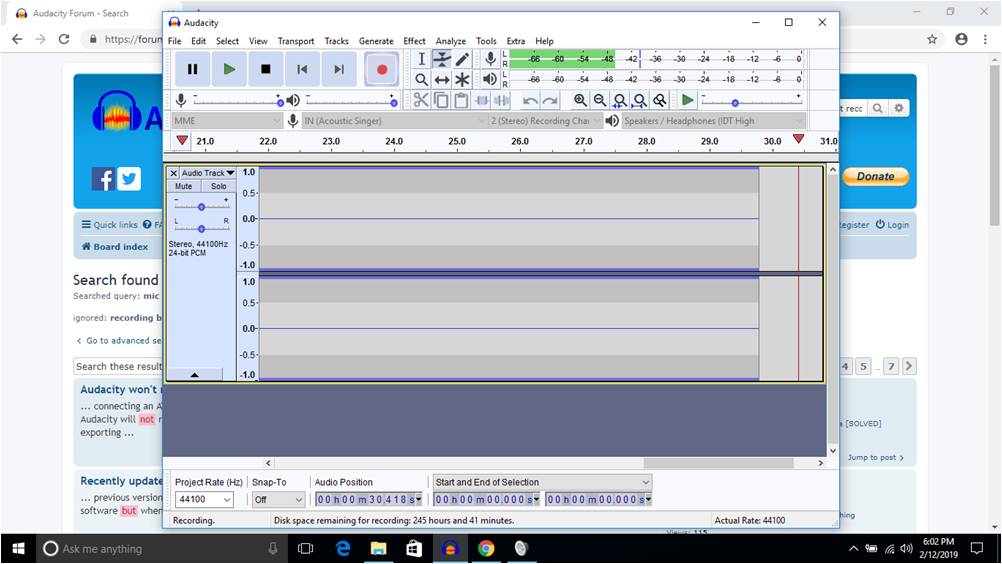
Task: Click the Audio Position time field
Action: pyautogui.click(x=369, y=499)
